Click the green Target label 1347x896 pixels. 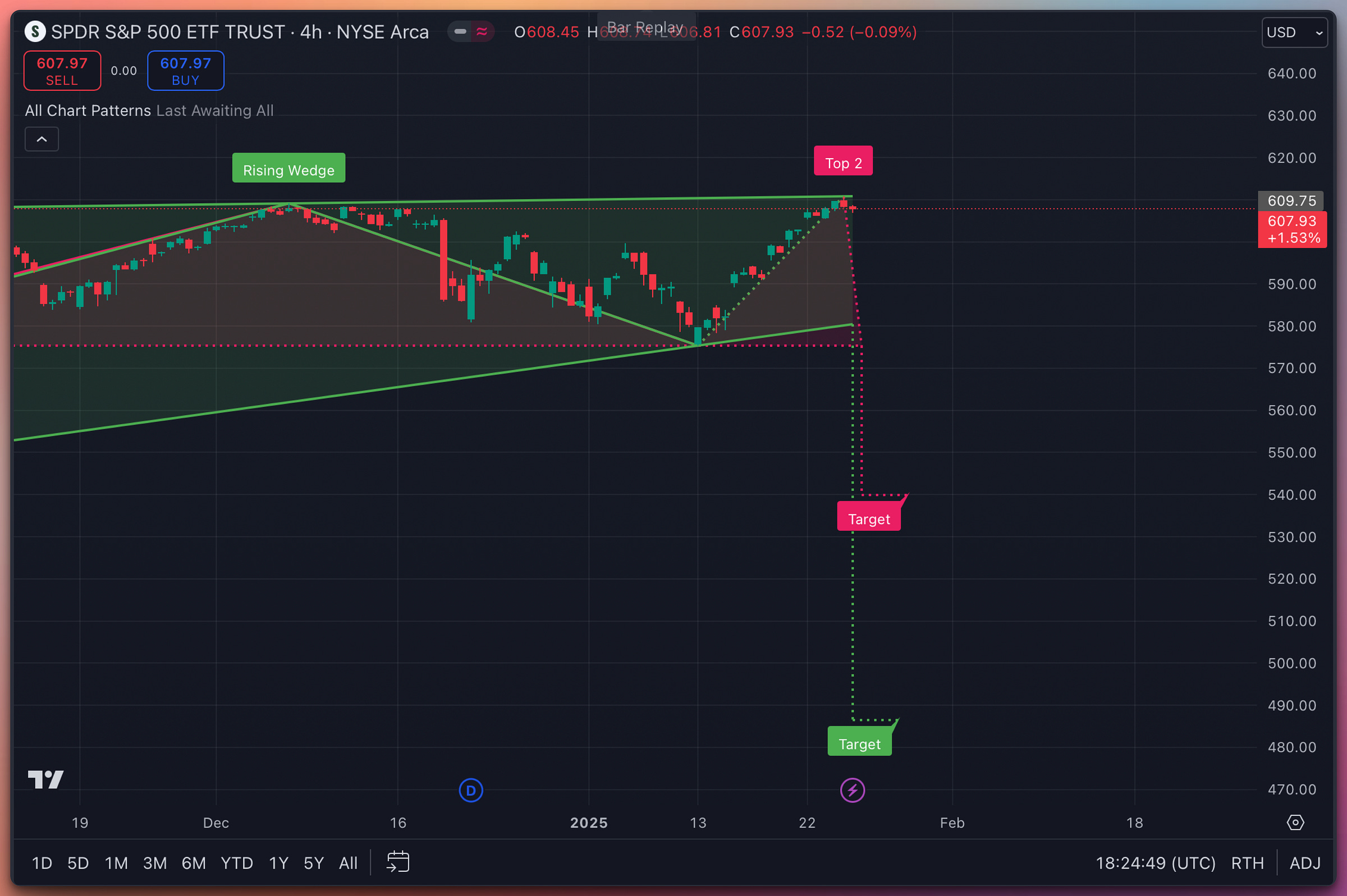tap(859, 742)
